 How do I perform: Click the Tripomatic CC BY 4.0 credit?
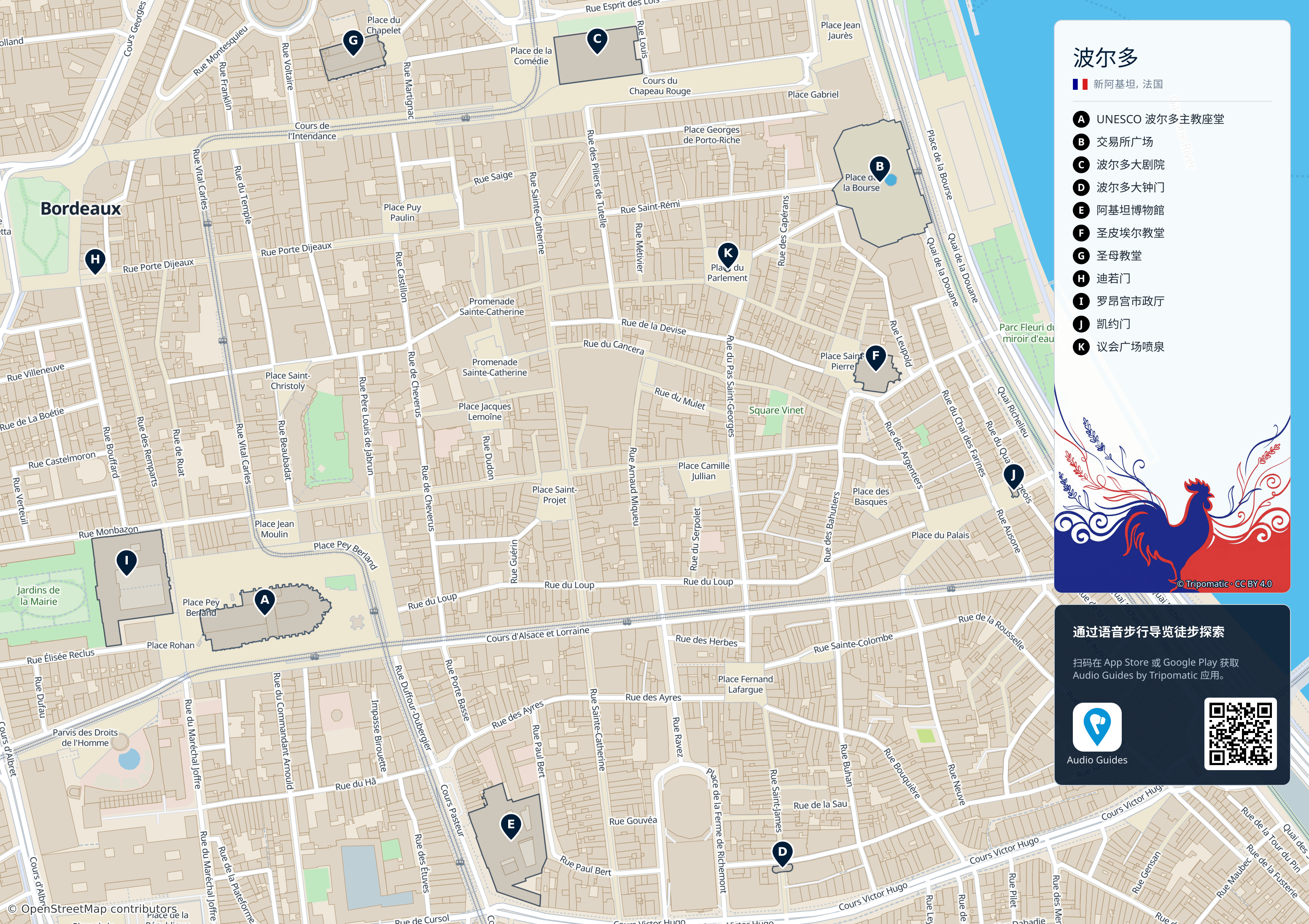tap(1224, 584)
